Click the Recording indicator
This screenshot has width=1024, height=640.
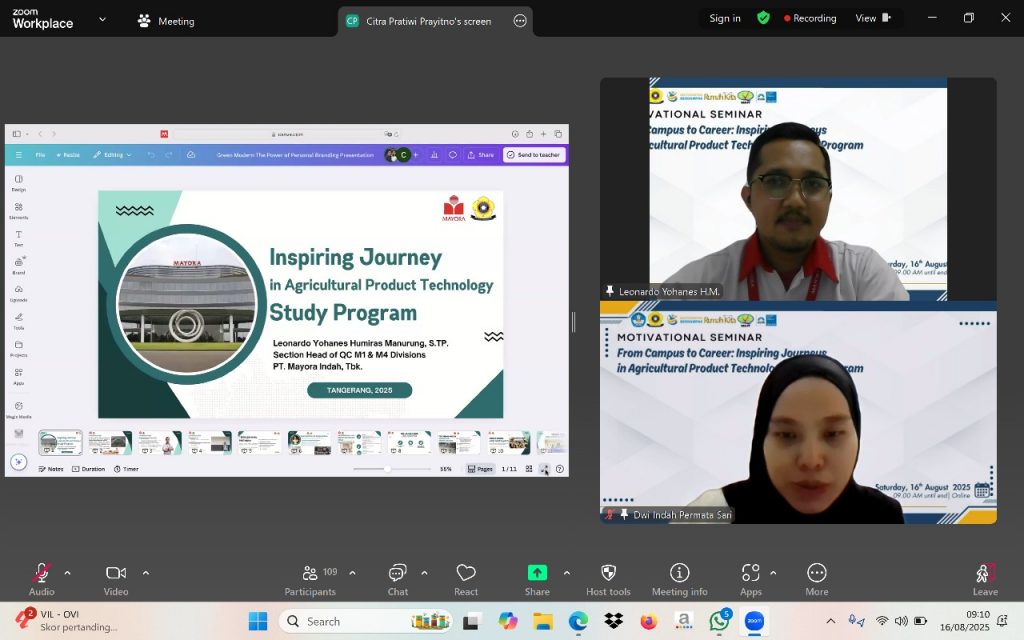810,18
